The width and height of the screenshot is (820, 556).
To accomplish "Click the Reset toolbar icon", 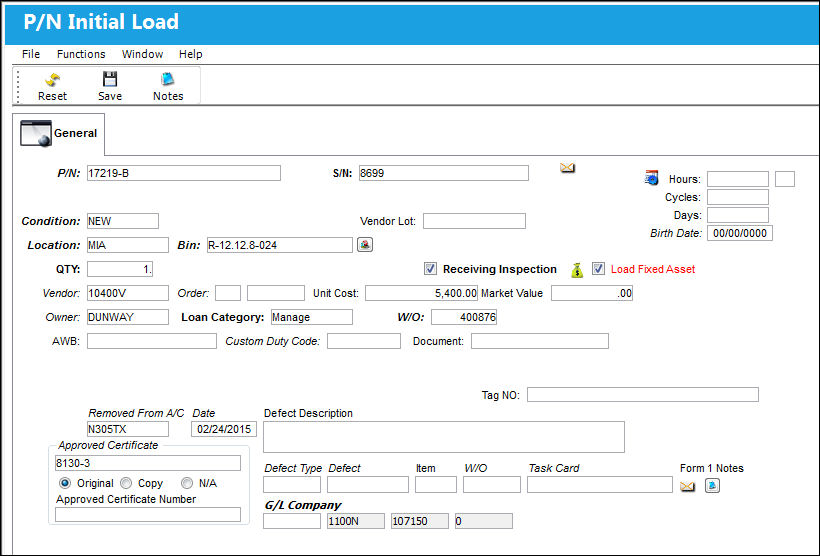I will pyautogui.click(x=52, y=80).
